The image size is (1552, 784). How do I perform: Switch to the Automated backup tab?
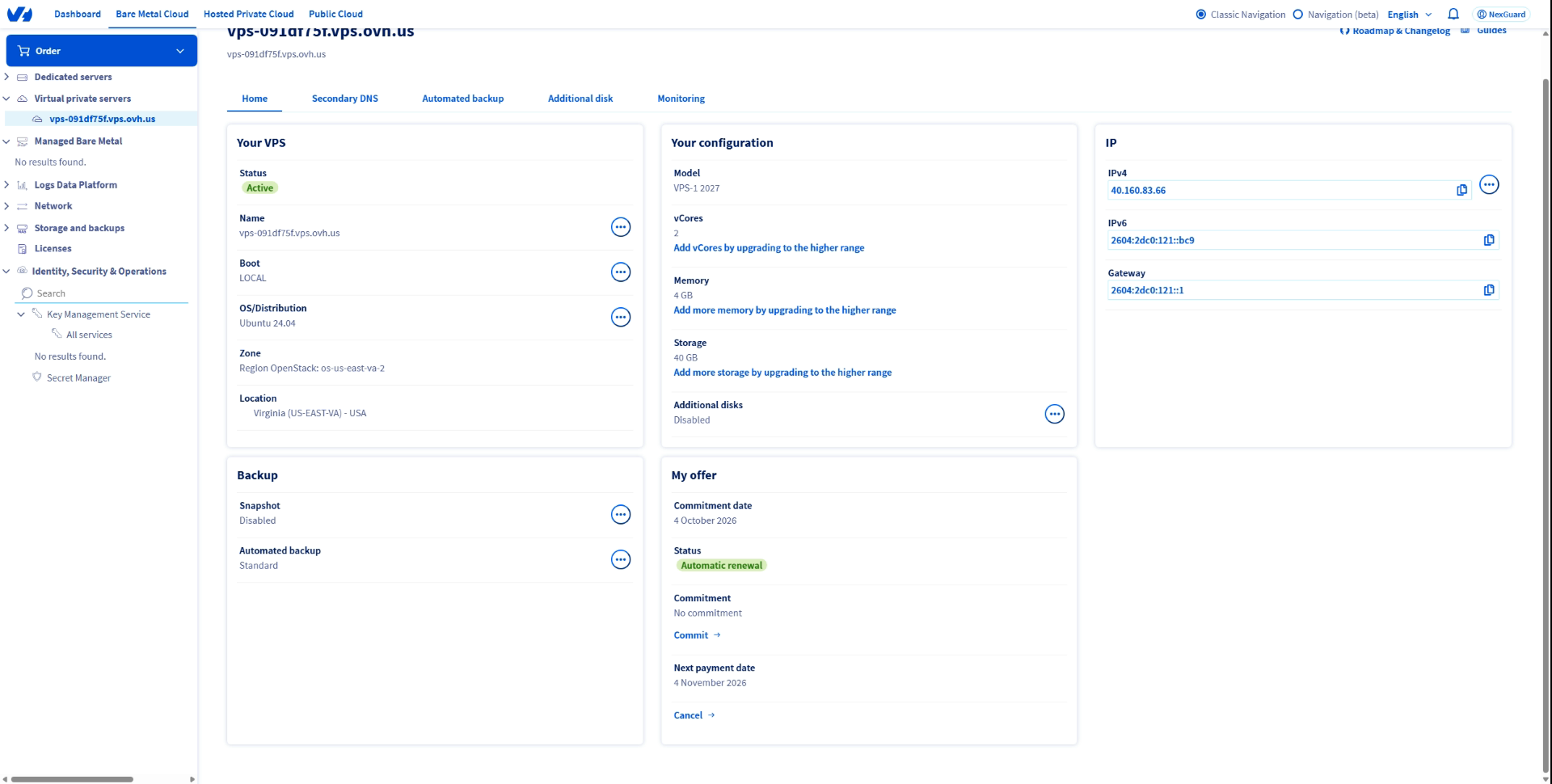coord(462,99)
